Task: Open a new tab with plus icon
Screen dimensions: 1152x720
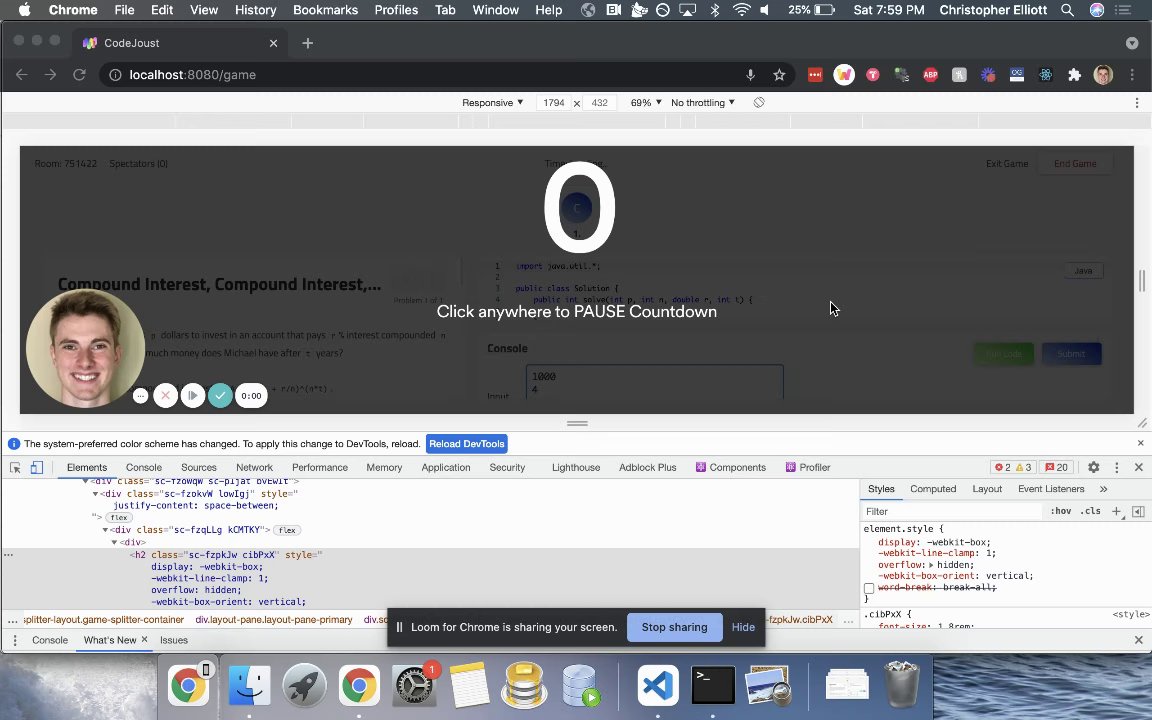Action: (308, 43)
